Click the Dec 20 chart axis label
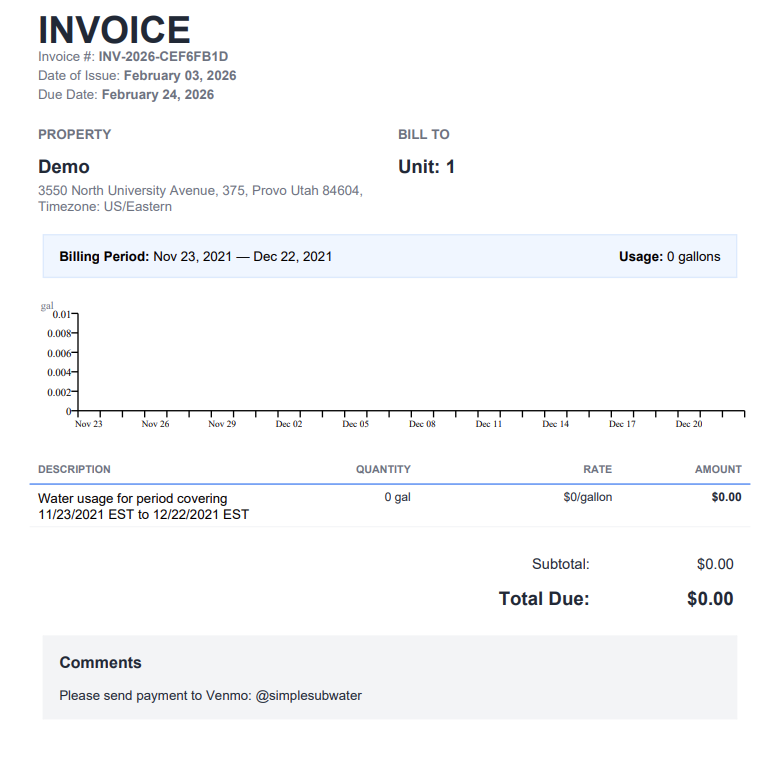The height and width of the screenshot is (770, 781). pos(689,424)
